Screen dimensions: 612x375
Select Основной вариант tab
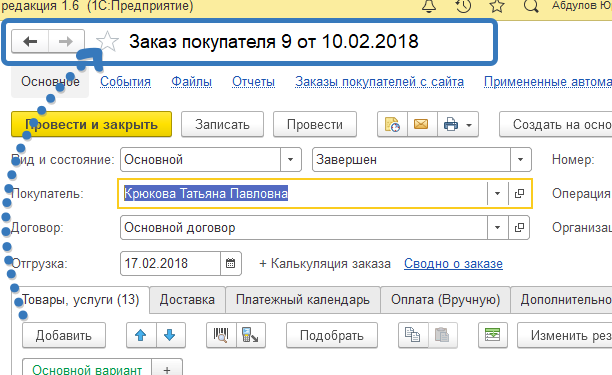click(87, 368)
